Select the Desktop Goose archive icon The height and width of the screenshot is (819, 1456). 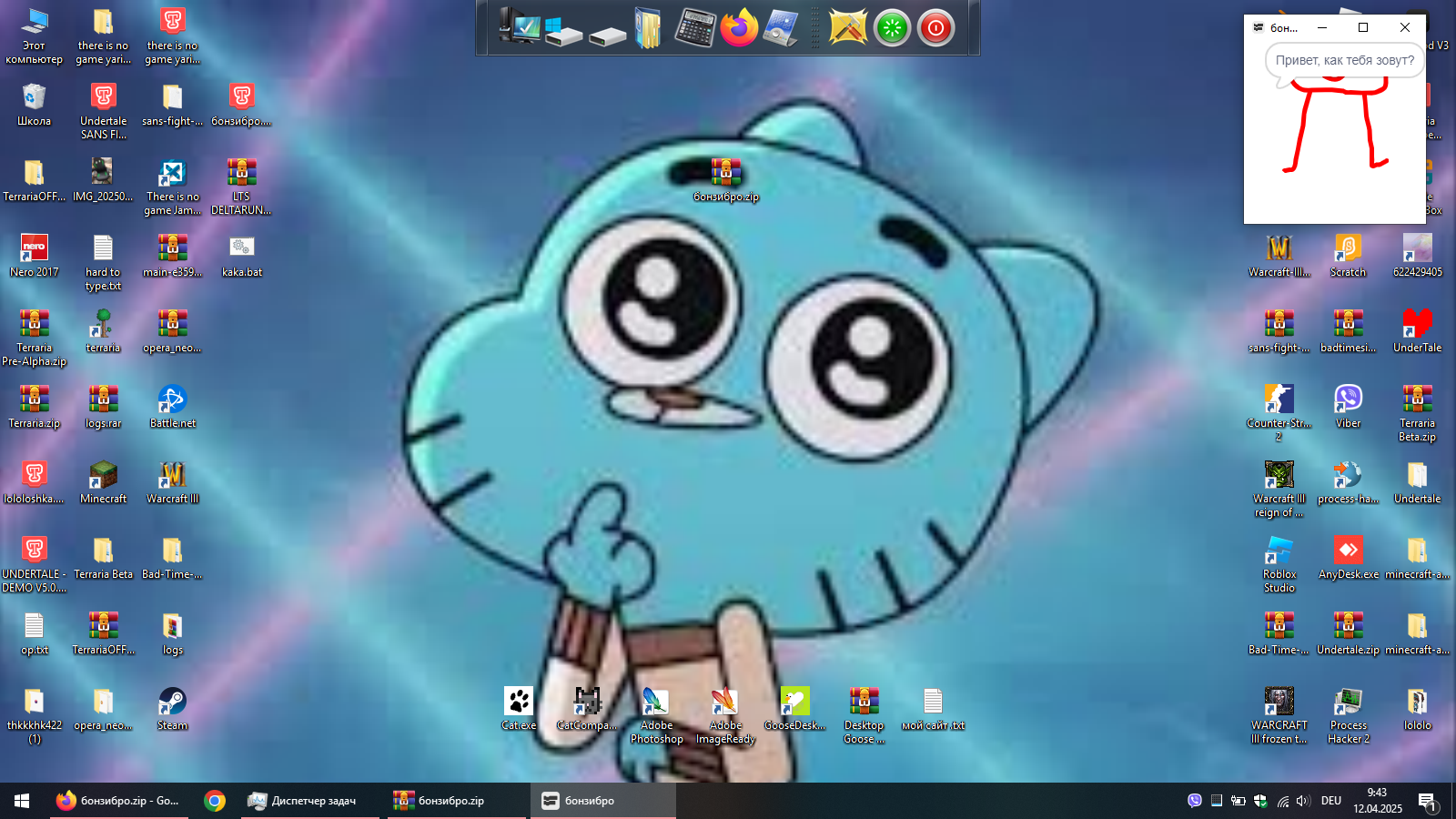tap(864, 715)
